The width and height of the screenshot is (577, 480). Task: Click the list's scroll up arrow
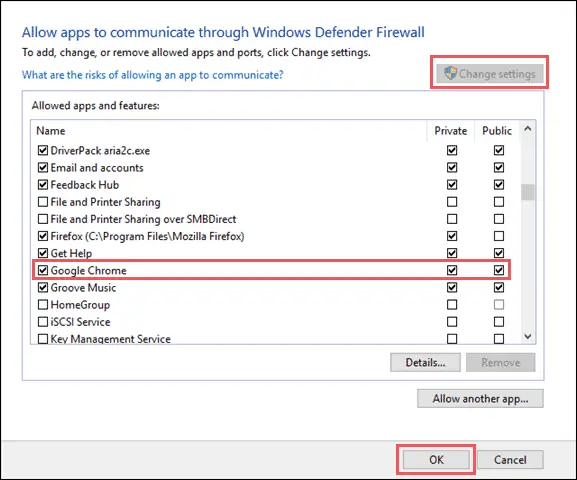coord(528,129)
